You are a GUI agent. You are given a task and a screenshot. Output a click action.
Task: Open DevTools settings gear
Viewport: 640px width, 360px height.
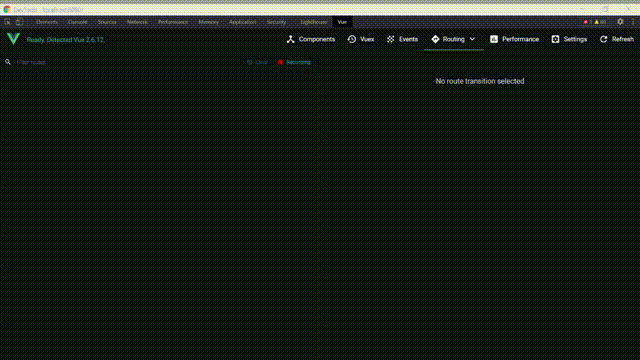pos(620,22)
